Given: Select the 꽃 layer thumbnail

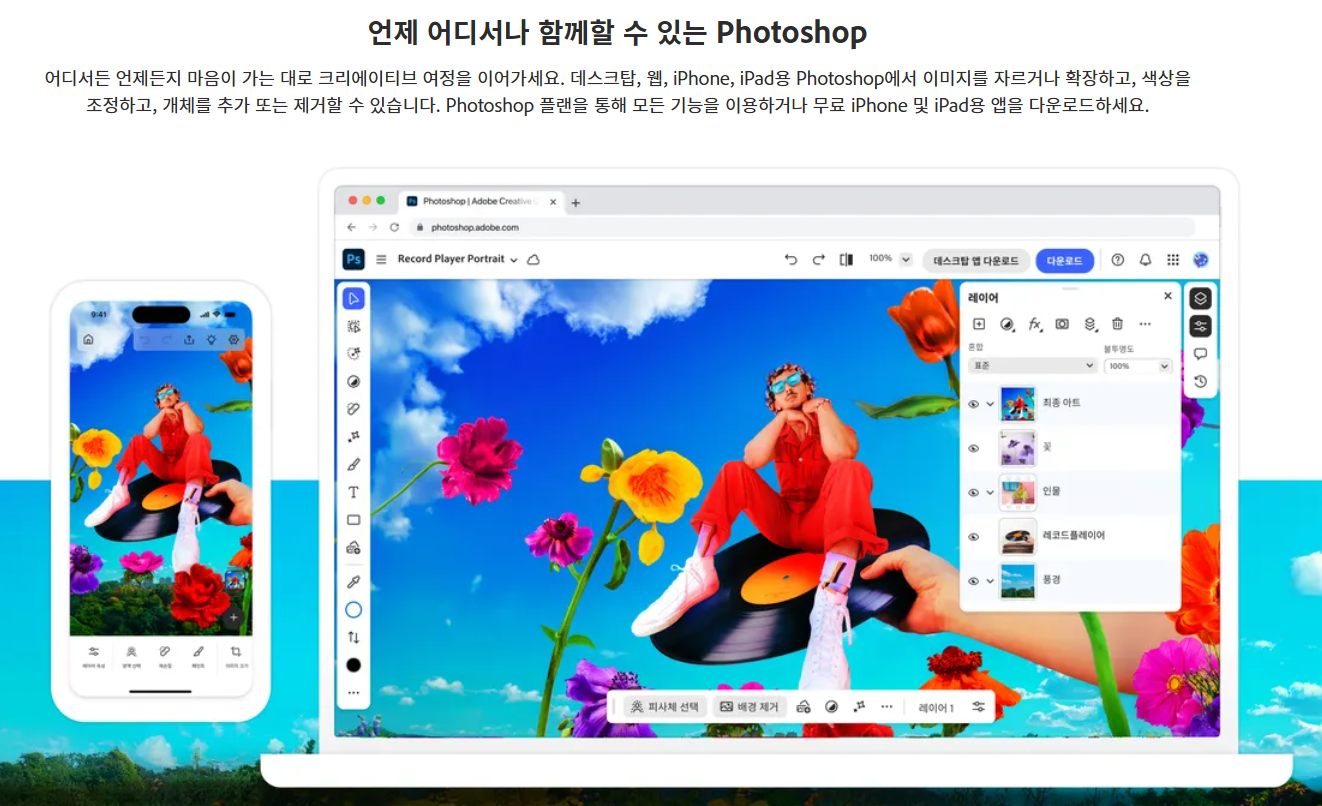Looking at the screenshot, I should click(x=1018, y=448).
